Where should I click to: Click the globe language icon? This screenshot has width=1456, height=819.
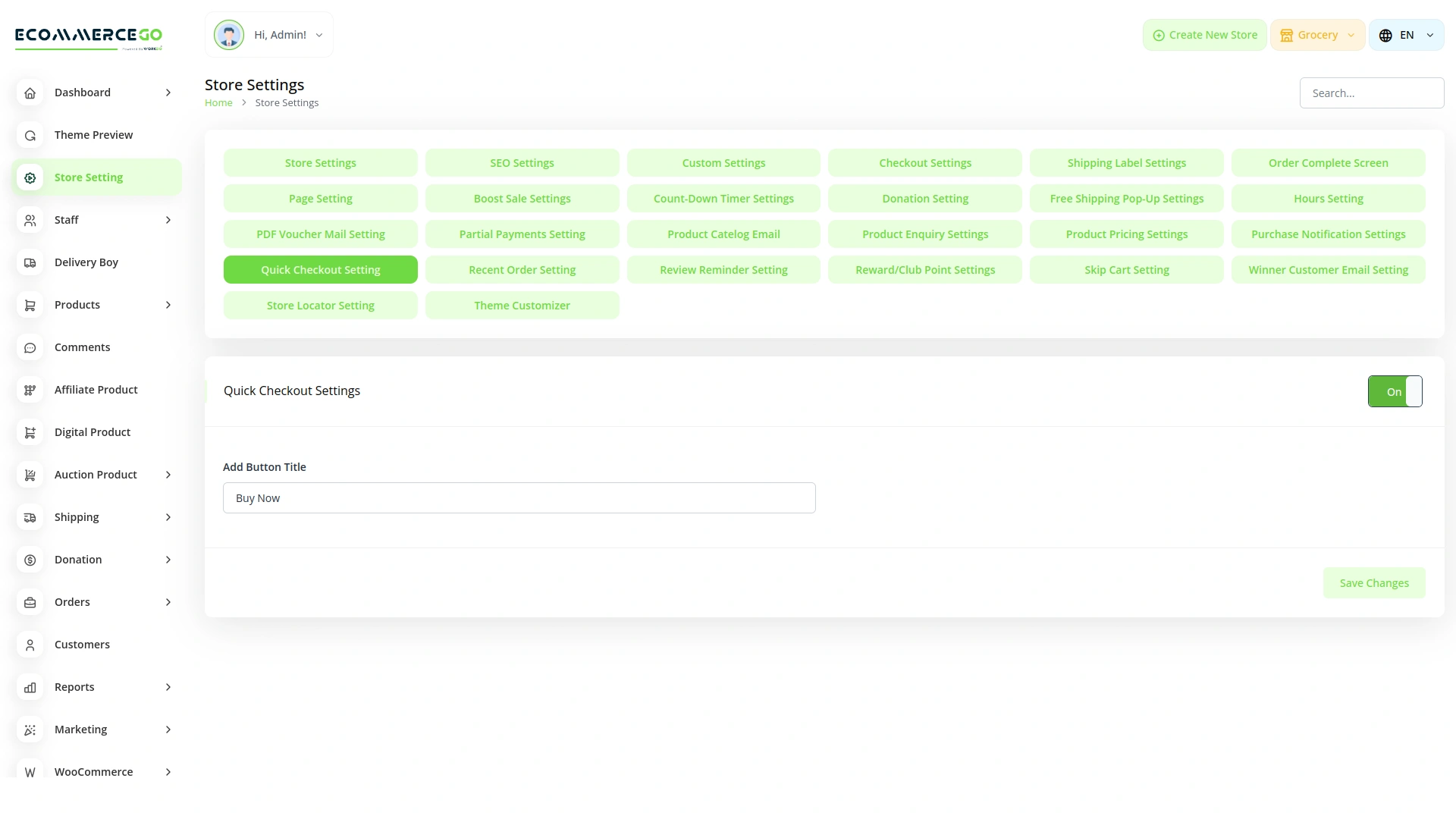coord(1385,35)
